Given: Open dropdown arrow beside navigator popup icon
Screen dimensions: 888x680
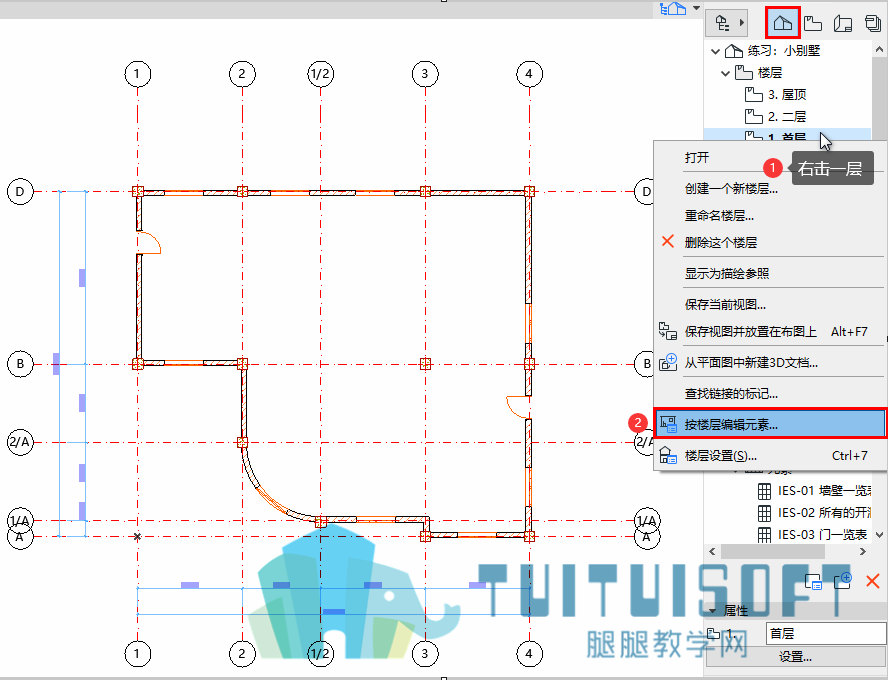Looking at the screenshot, I should [697, 8].
